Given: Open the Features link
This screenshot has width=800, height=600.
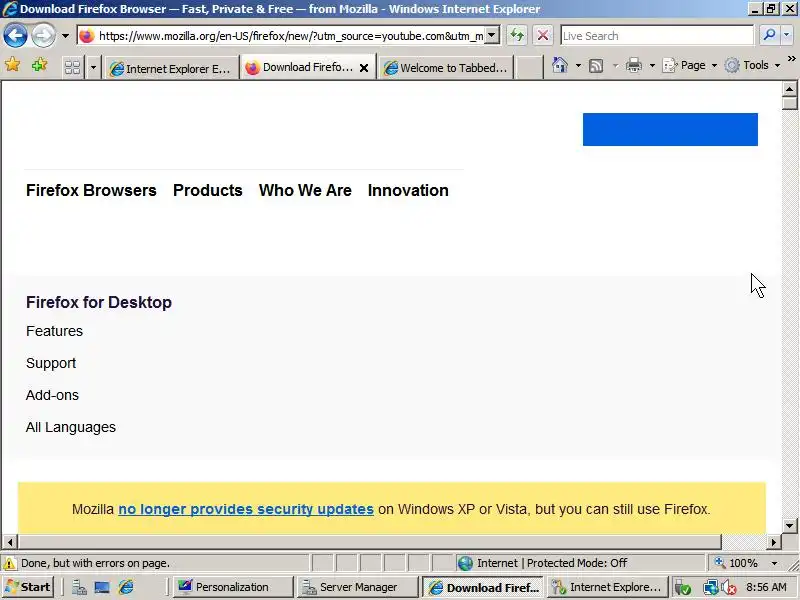Looking at the screenshot, I should click(x=55, y=331).
